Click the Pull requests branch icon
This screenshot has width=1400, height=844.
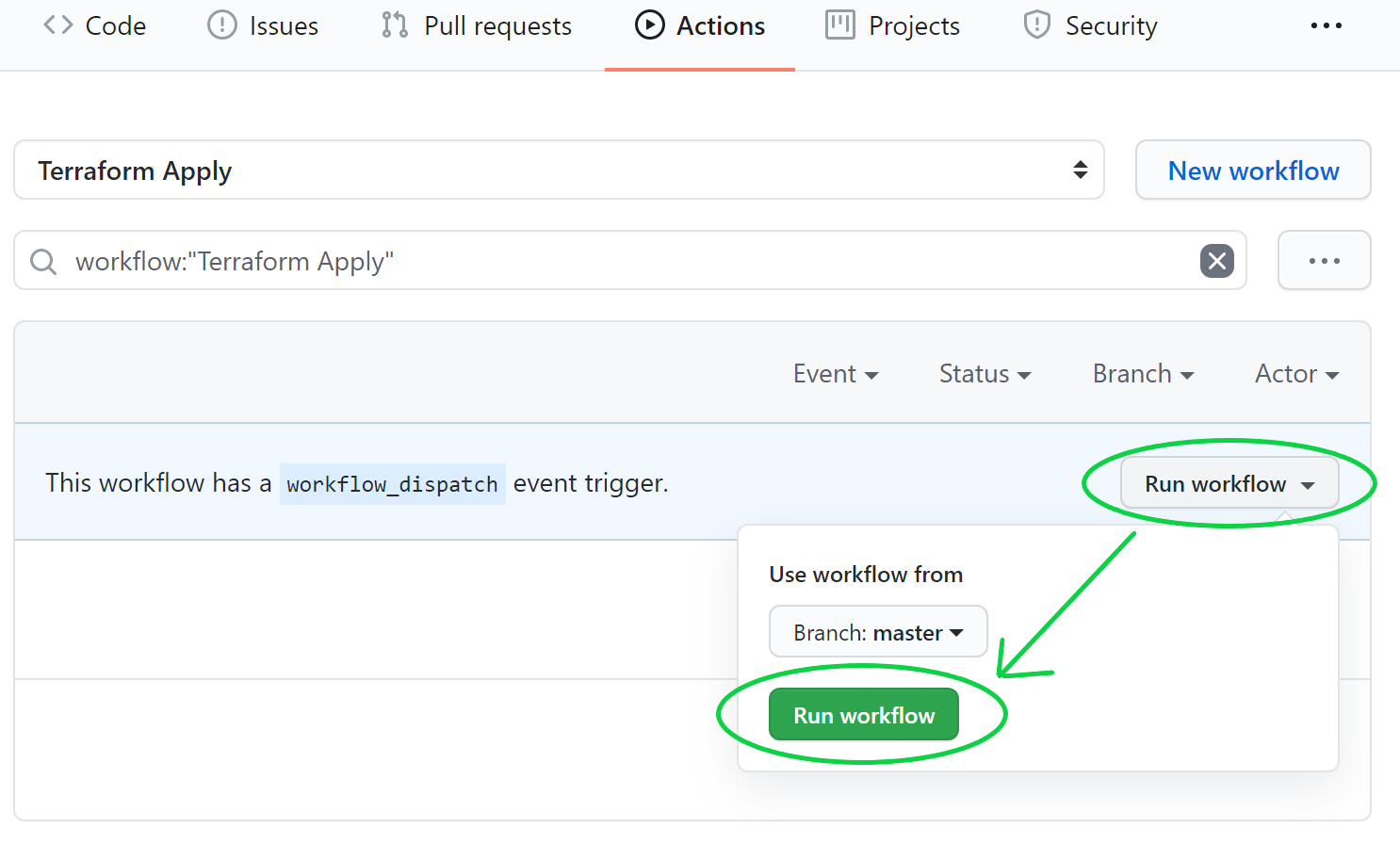point(395,24)
